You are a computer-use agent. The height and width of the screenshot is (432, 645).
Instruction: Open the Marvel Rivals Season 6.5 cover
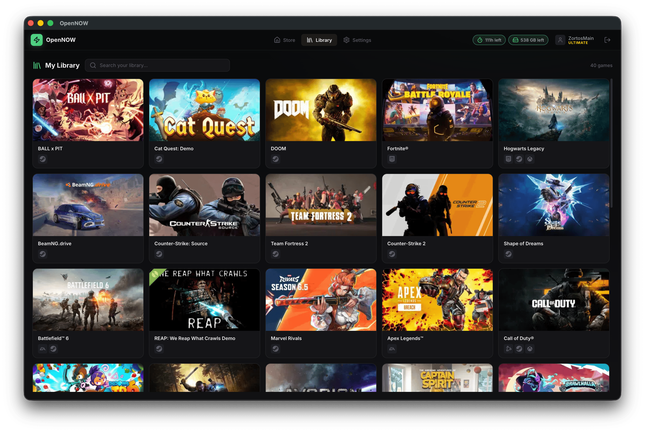(321, 300)
